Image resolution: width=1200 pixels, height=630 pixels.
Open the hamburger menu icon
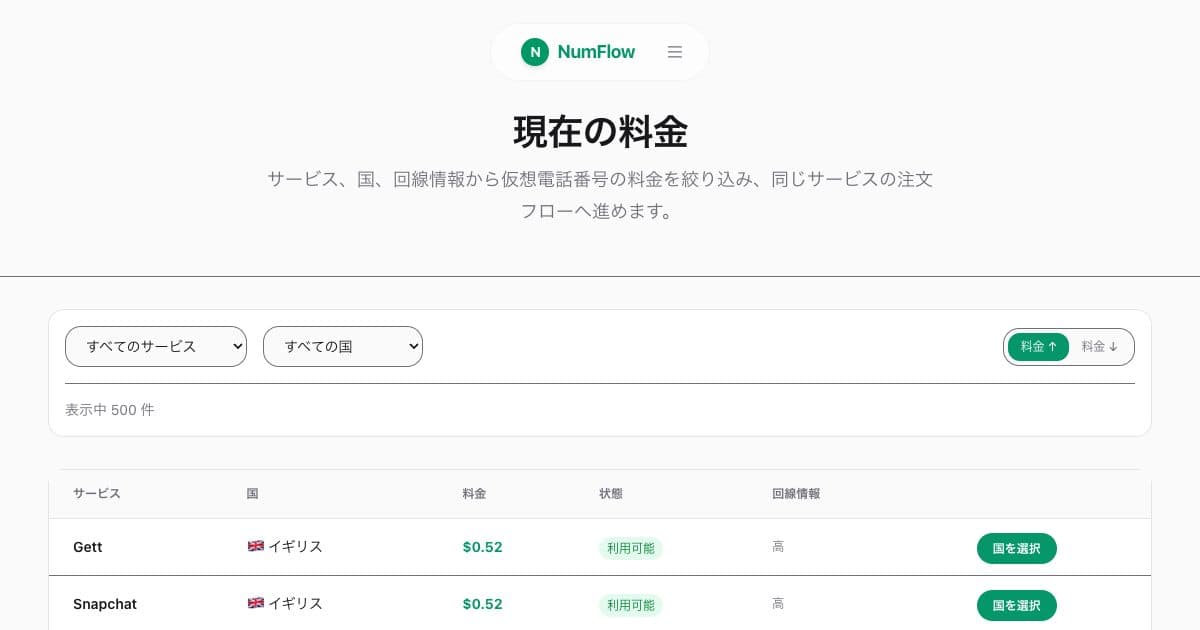click(675, 52)
